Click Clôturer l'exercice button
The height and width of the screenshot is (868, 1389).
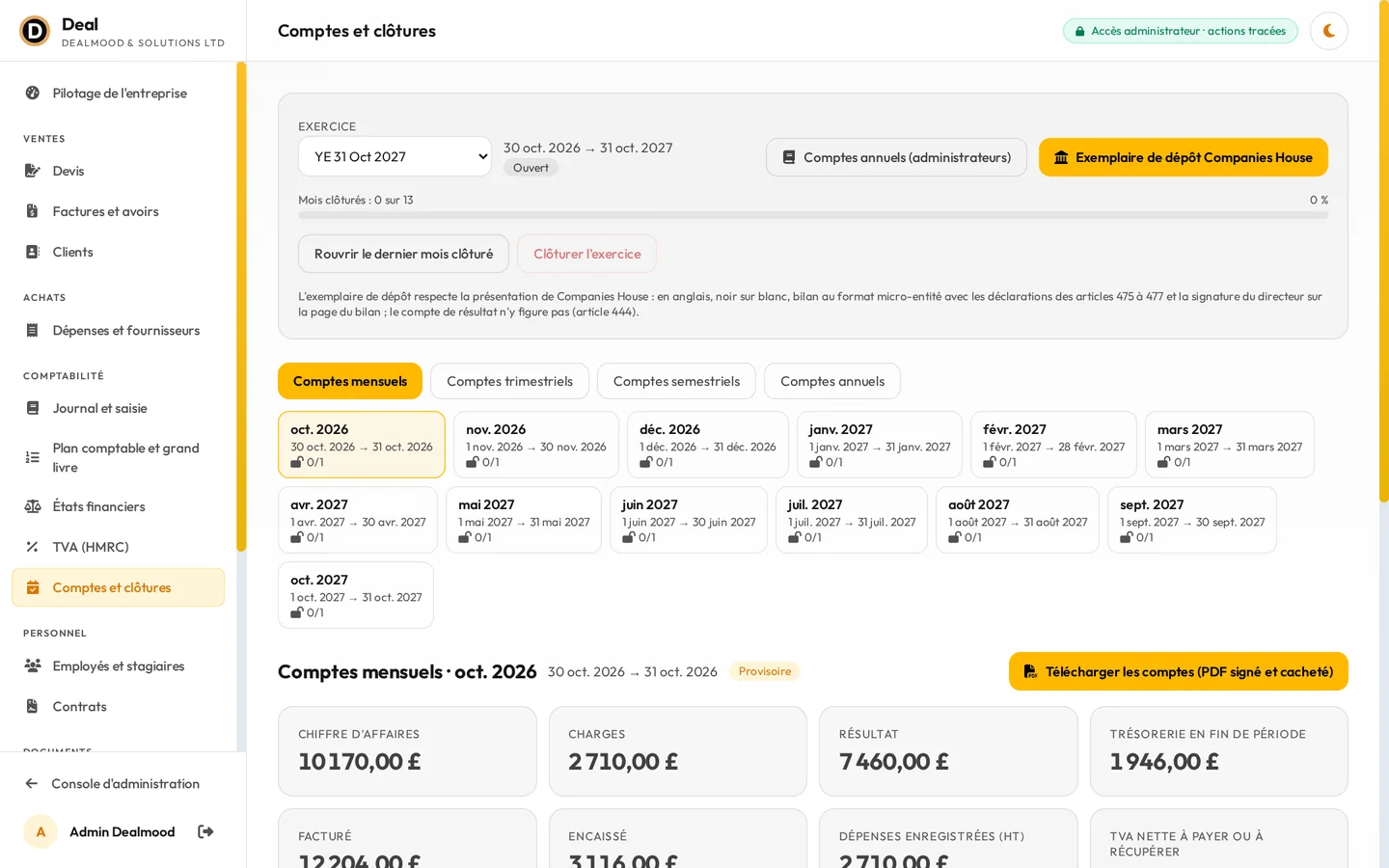pos(587,254)
